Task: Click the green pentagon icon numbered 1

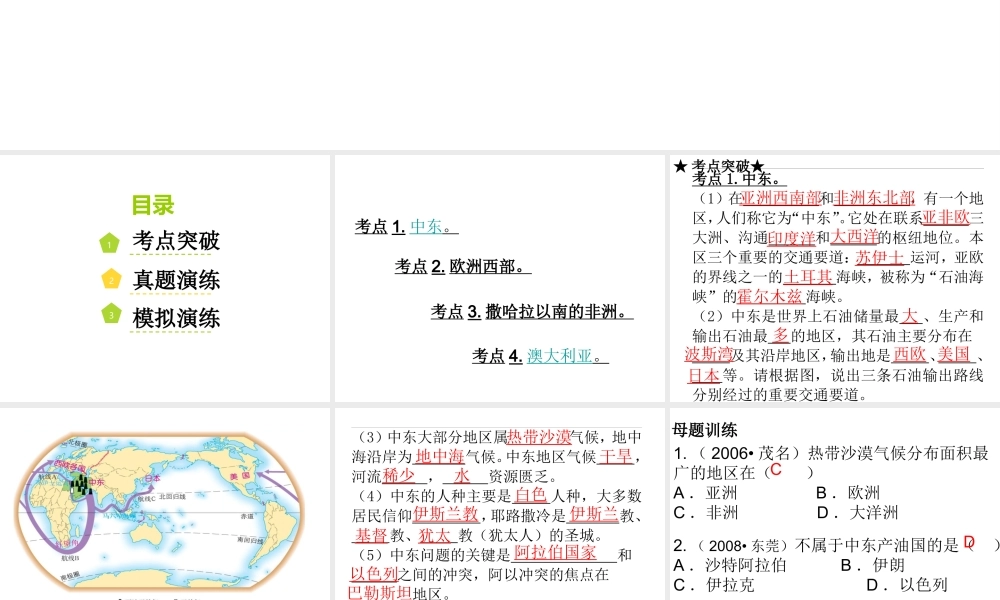Action: 110,243
